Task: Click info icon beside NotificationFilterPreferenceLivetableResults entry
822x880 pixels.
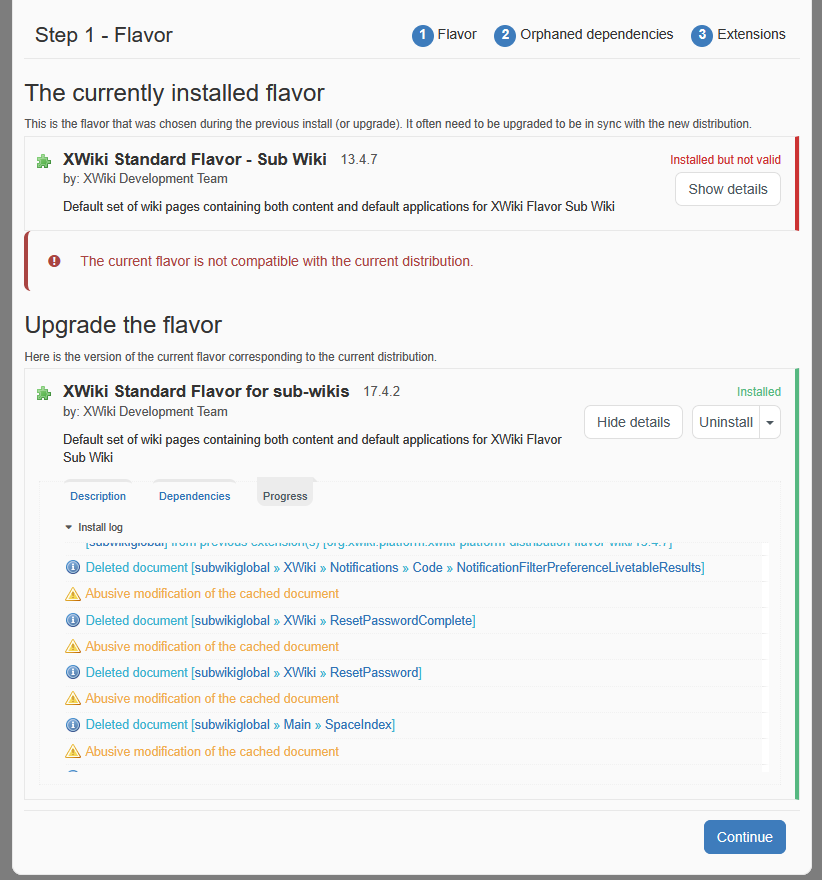Action: click(x=73, y=567)
